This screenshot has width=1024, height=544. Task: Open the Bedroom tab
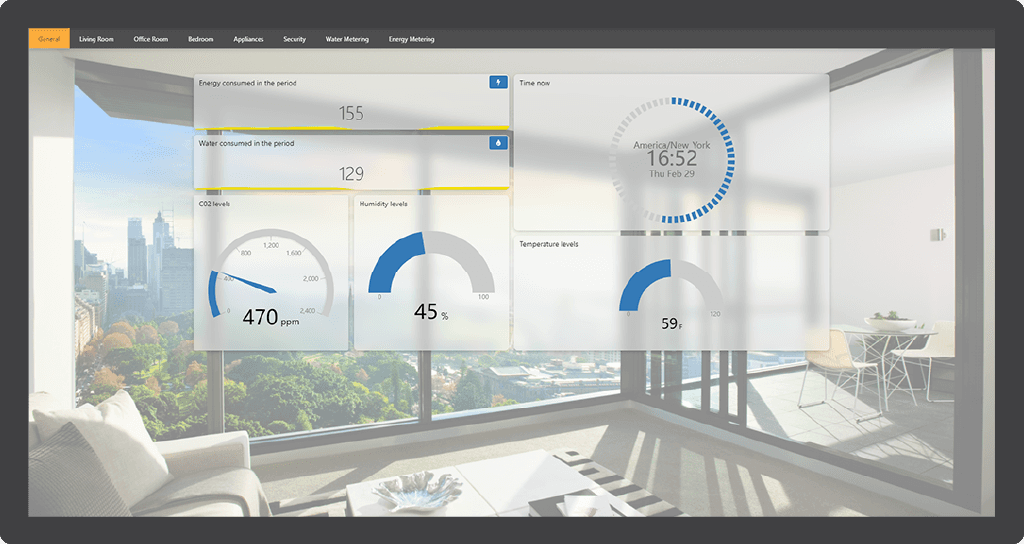click(x=200, y=39)
